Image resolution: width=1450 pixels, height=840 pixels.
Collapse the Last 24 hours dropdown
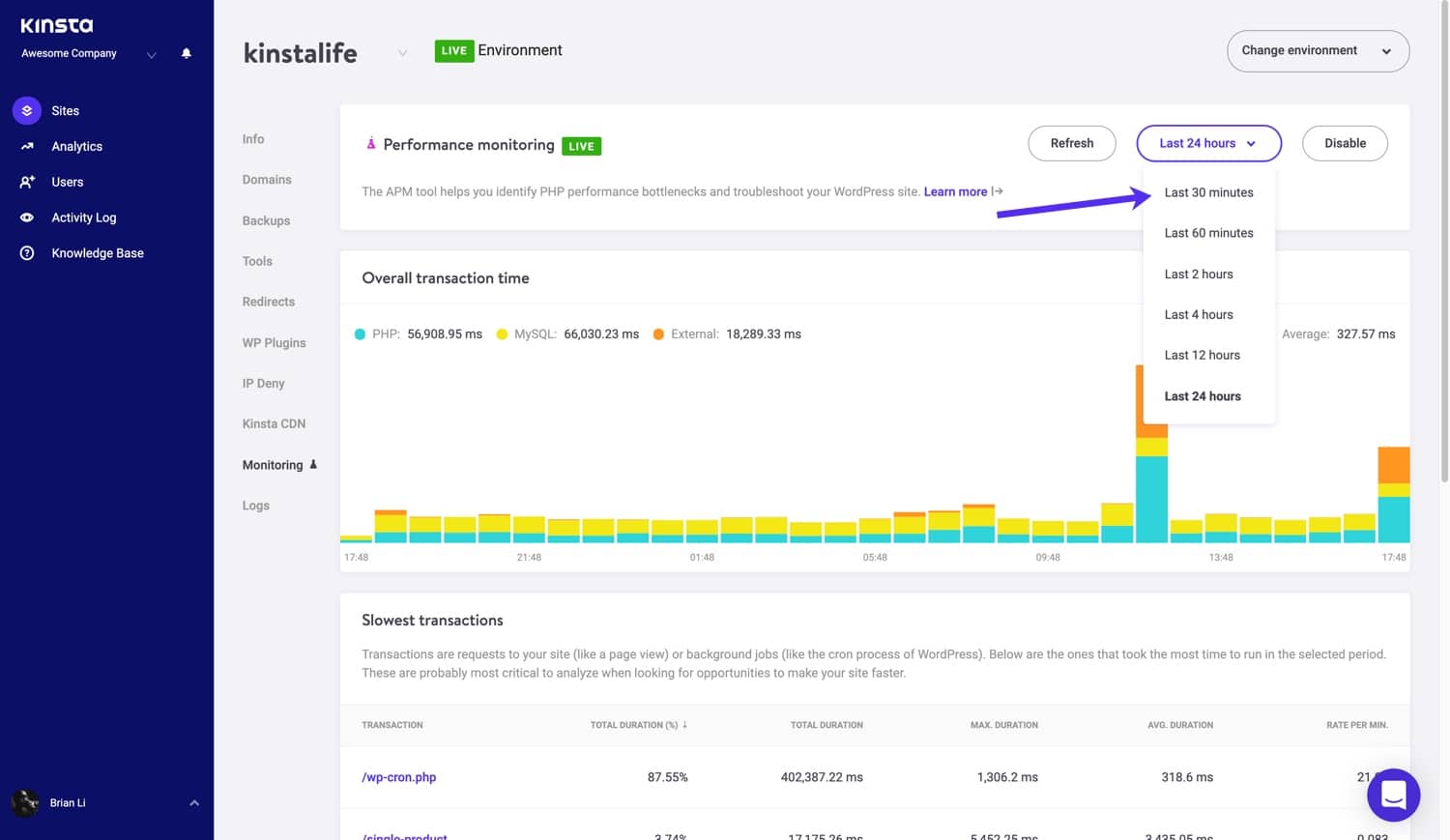point(1208,143)
